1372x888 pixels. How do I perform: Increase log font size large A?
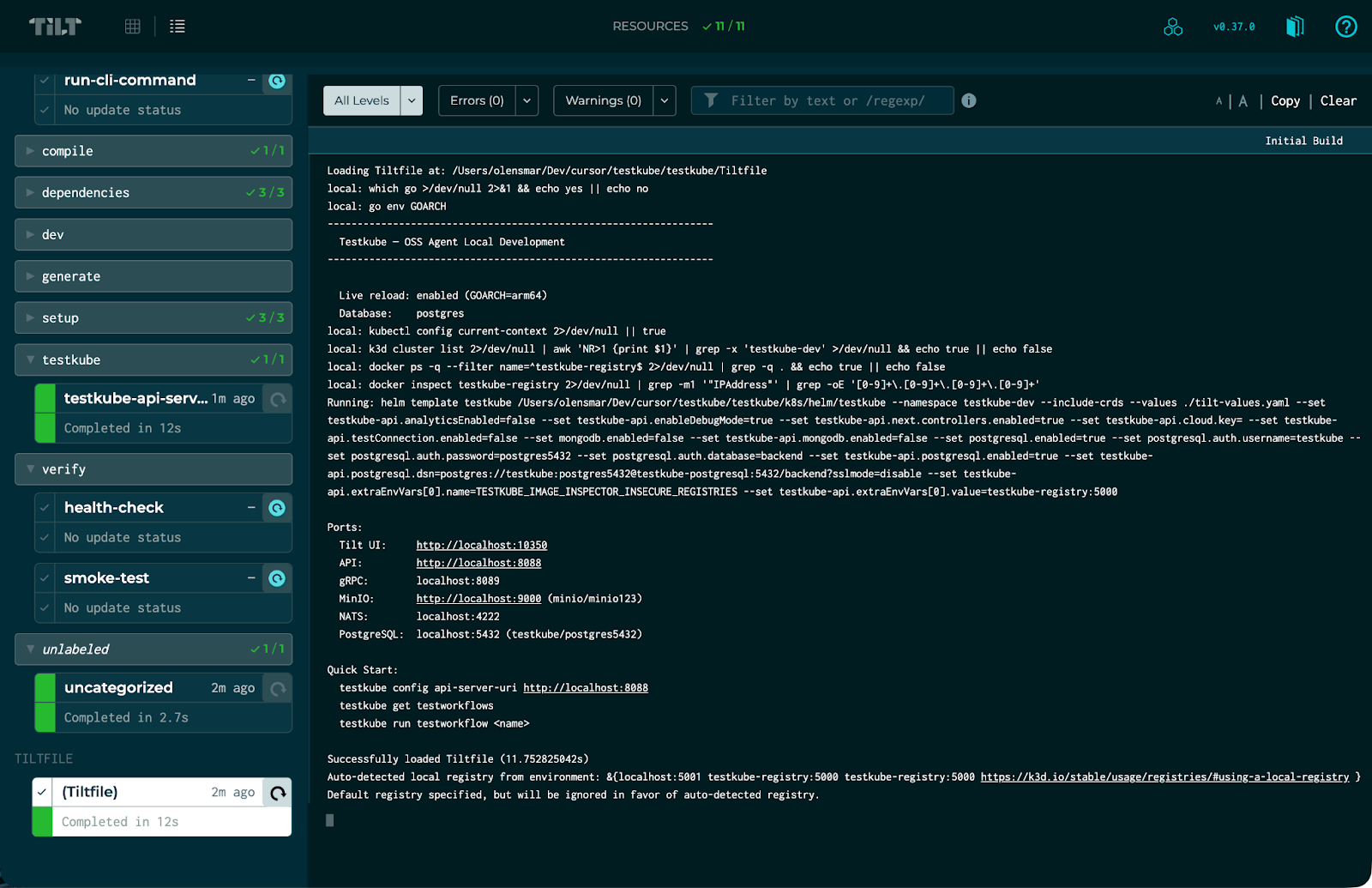[x=1243, y=101]
